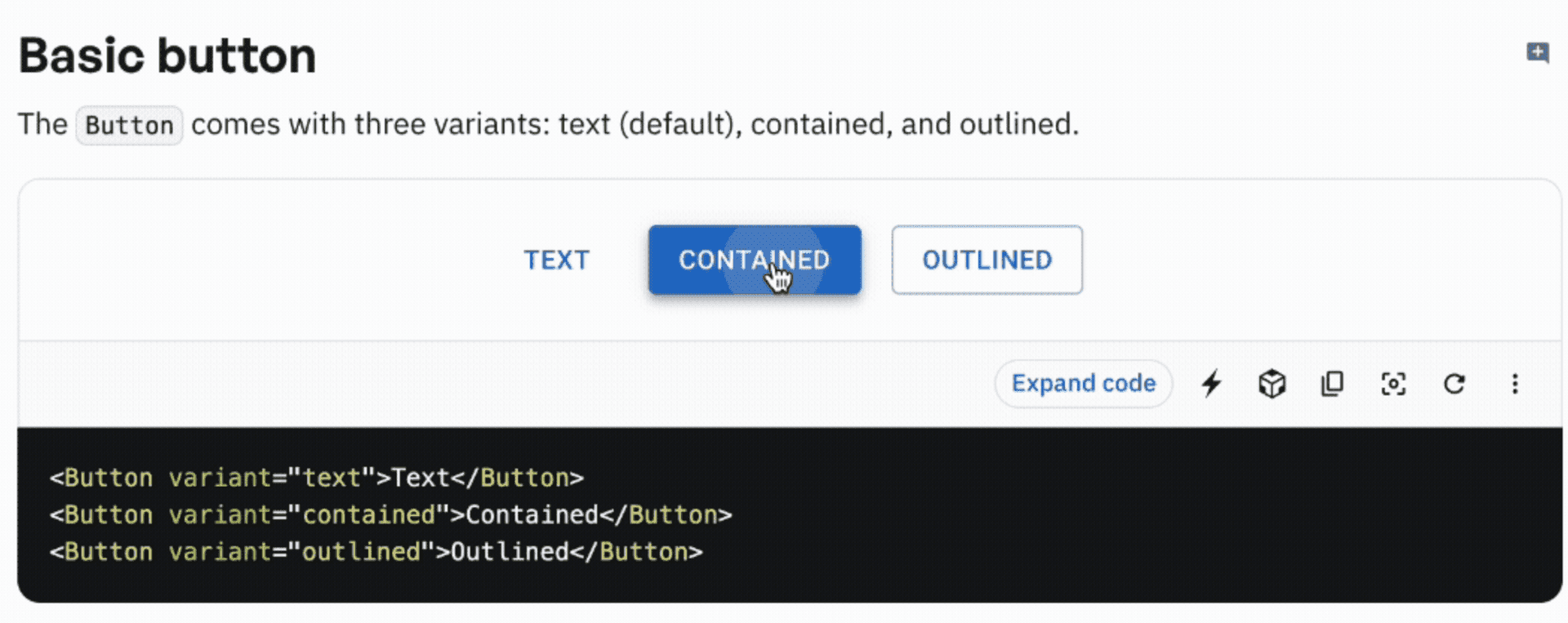This screenshot has height=623, width=1568.
Task: Open the demo in StackBlitz via lightning icon
Action: (1212, 383)
